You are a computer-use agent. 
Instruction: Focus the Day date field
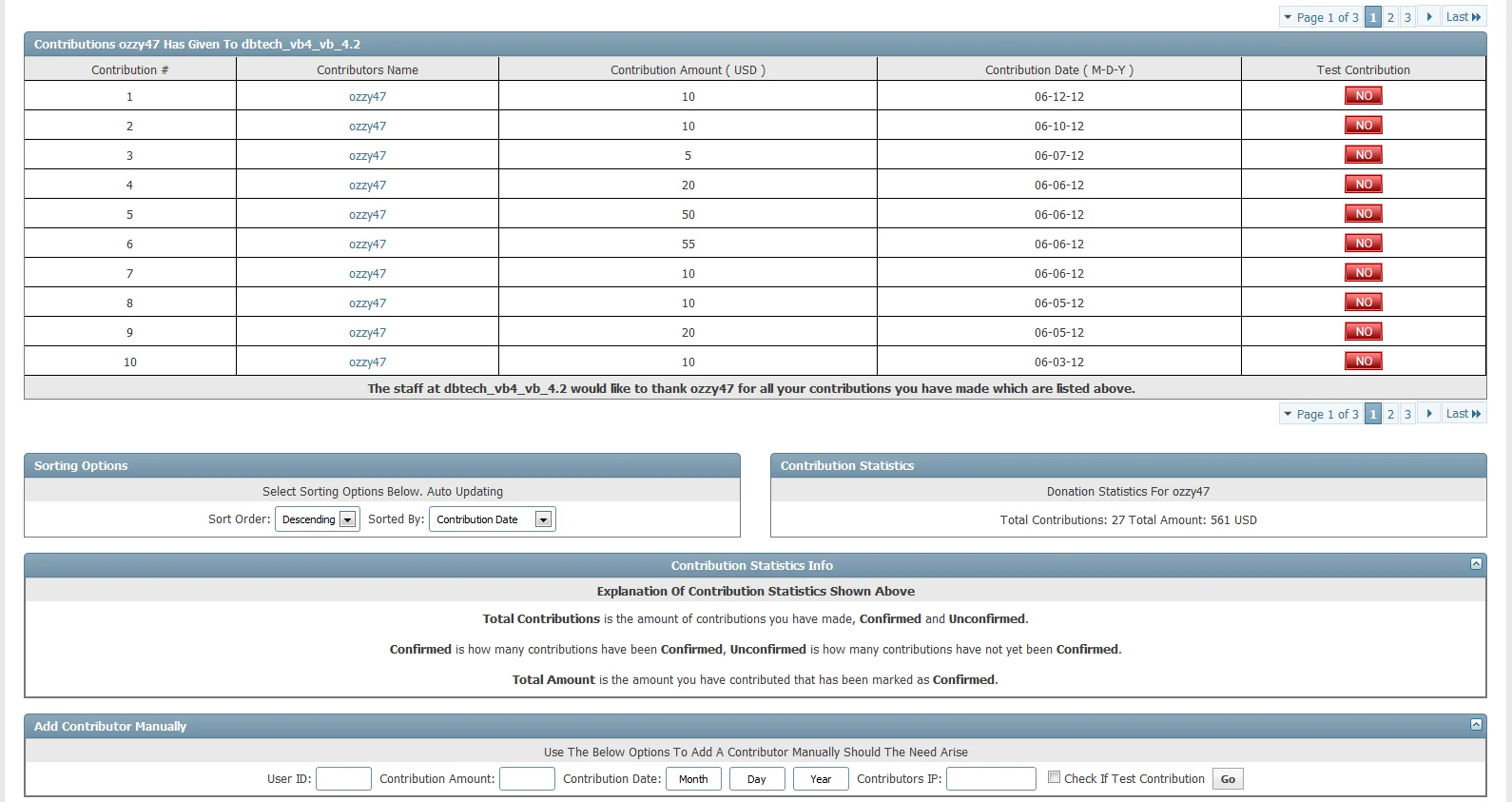click(x=757, y=779)
